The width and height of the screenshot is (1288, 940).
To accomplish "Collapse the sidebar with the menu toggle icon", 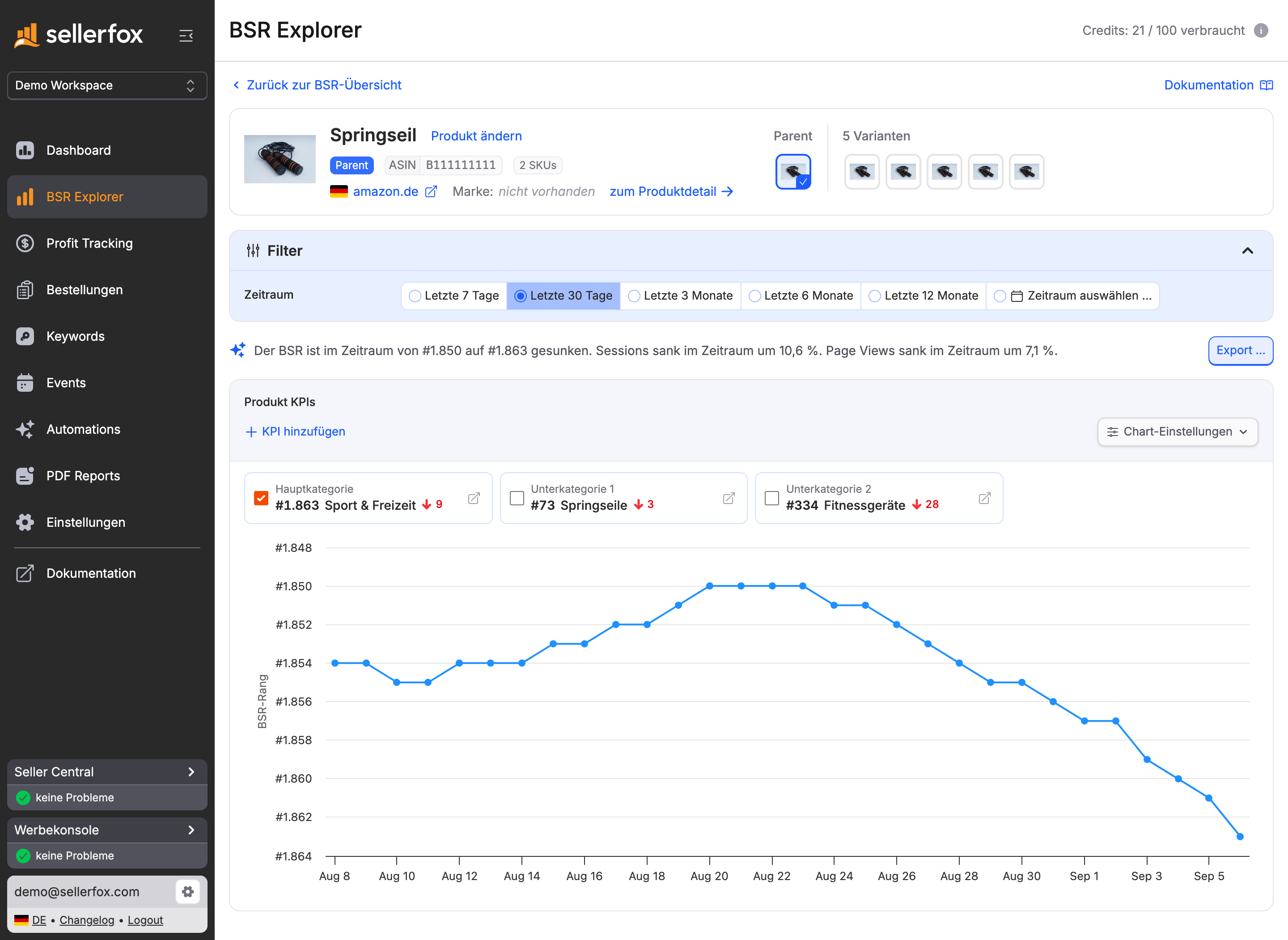I will pos(186,35).
